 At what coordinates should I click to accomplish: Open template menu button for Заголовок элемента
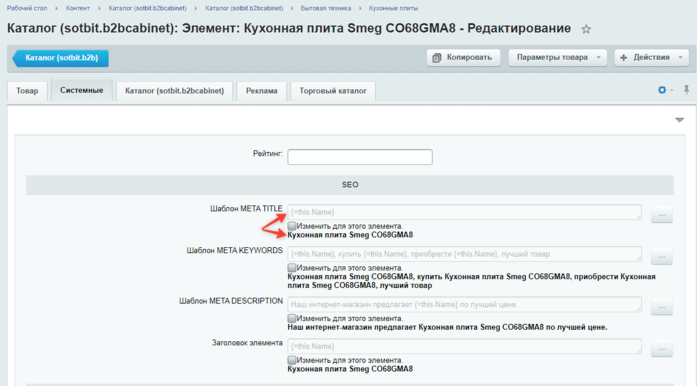coord(661,348)
